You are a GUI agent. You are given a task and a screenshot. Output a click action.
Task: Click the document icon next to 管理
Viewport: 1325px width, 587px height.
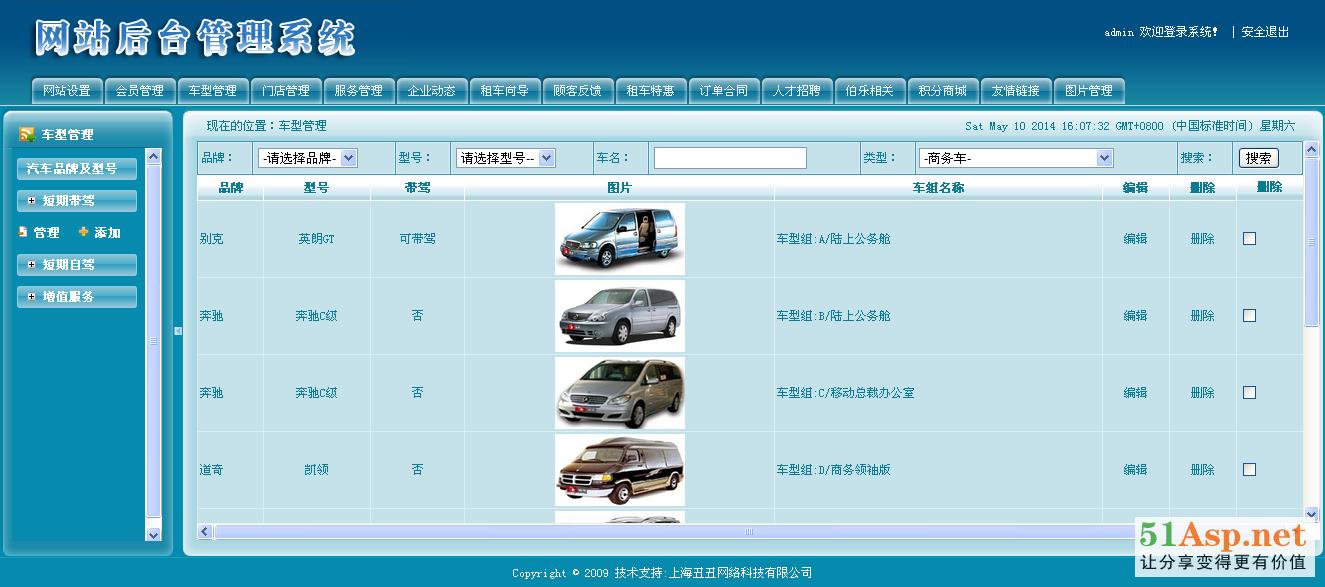click(23, 232)
